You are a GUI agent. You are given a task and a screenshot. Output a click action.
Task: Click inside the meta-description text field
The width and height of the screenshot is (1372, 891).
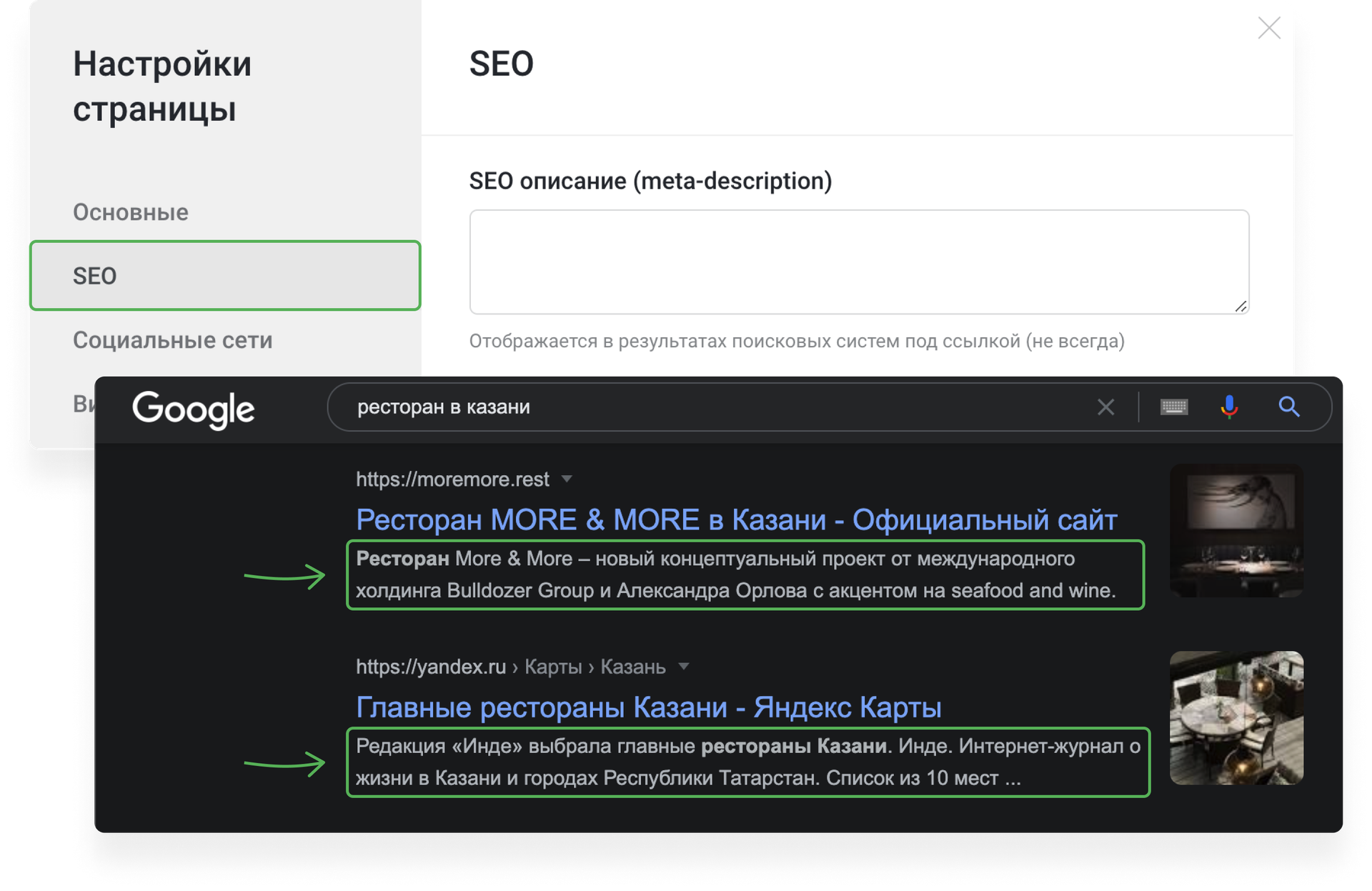pyautogui.click(x=857, y=262)
